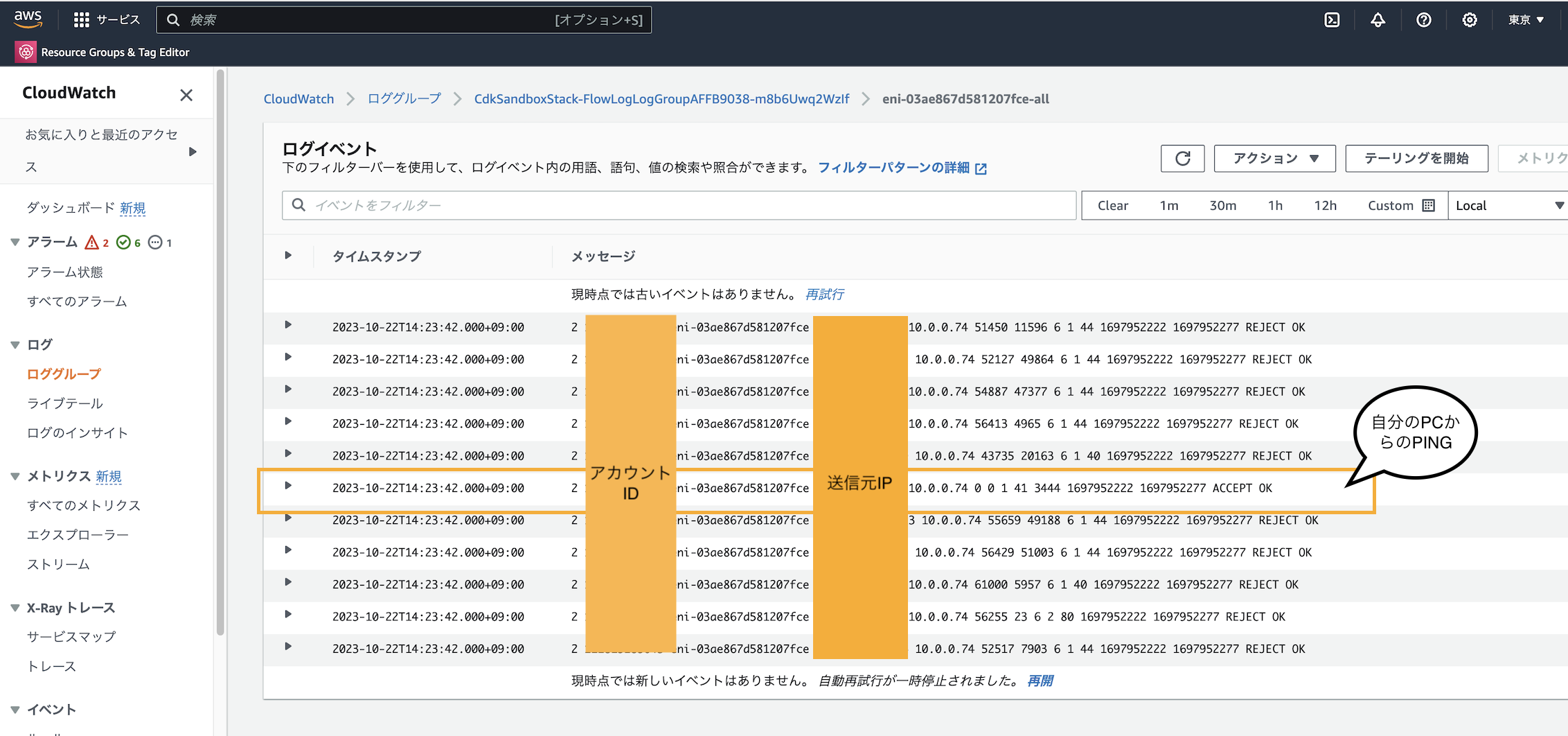This screenshot has height=736, width=1568.
Task: Select the 12h time range
Action: pyautogui.click(x=1326, y=206)
